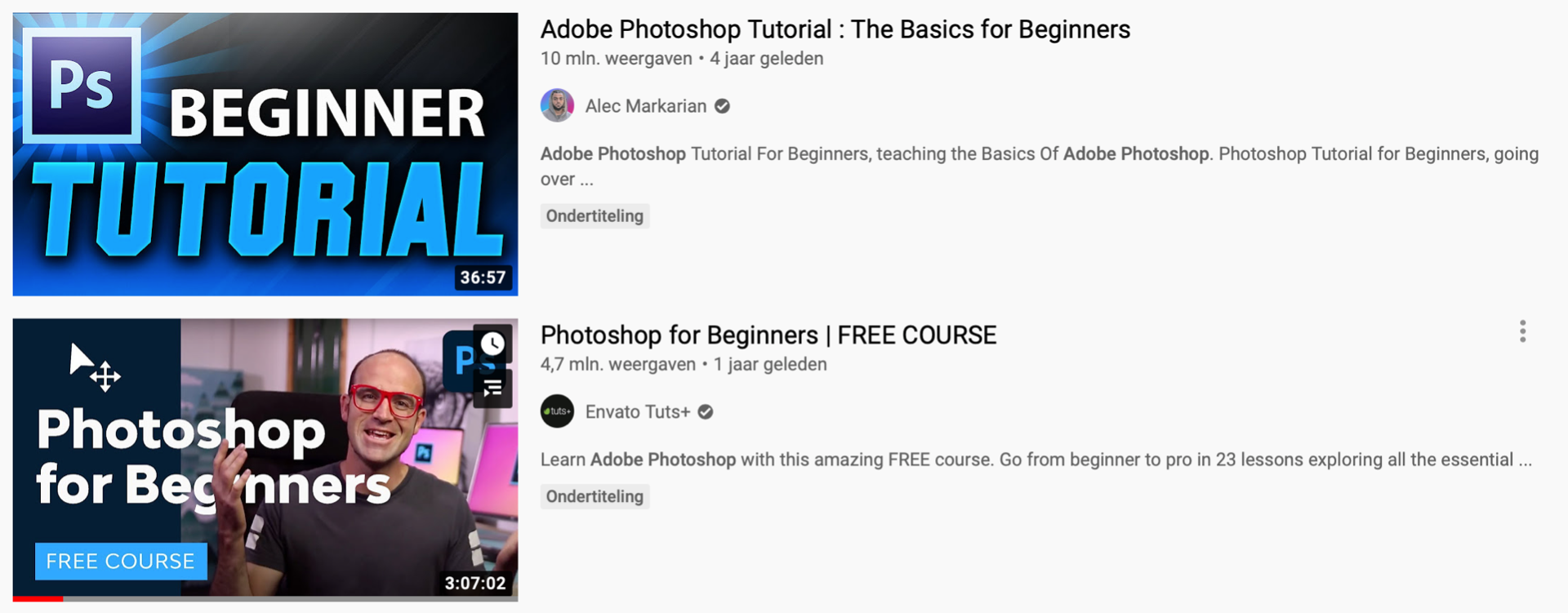Click Alec Markarian's channel avatar
This screenshot has height=613, width=1568.
(x=557, y=106)
